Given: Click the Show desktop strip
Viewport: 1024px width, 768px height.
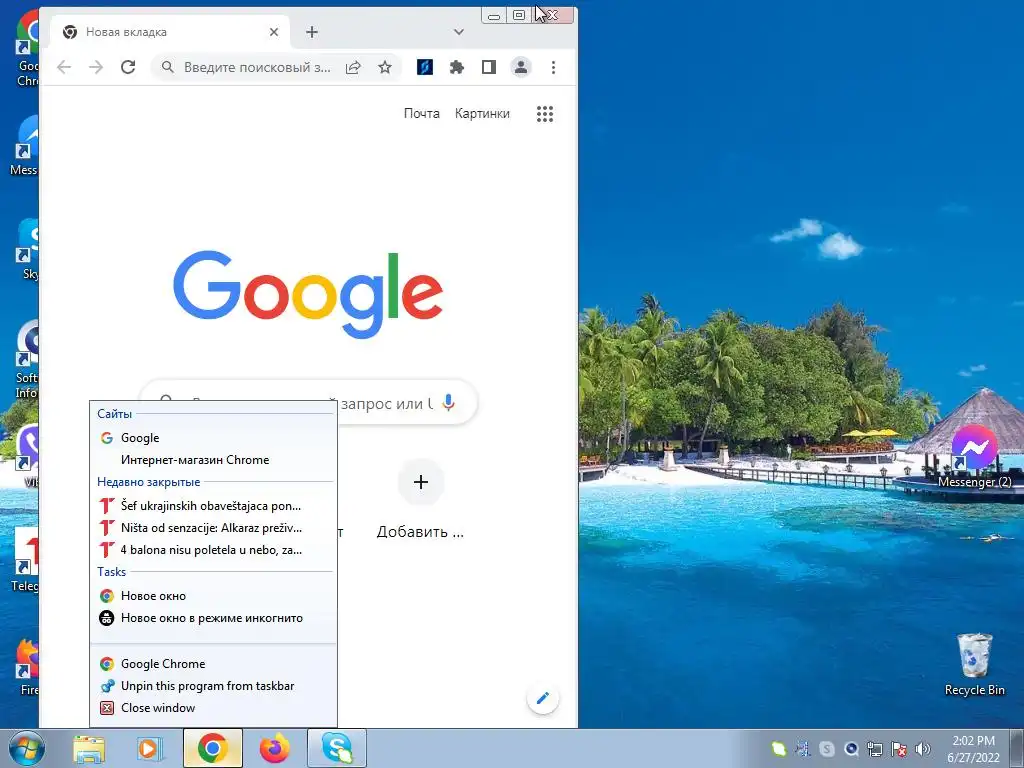Looking at the screenshot, I should (1019, 748).
